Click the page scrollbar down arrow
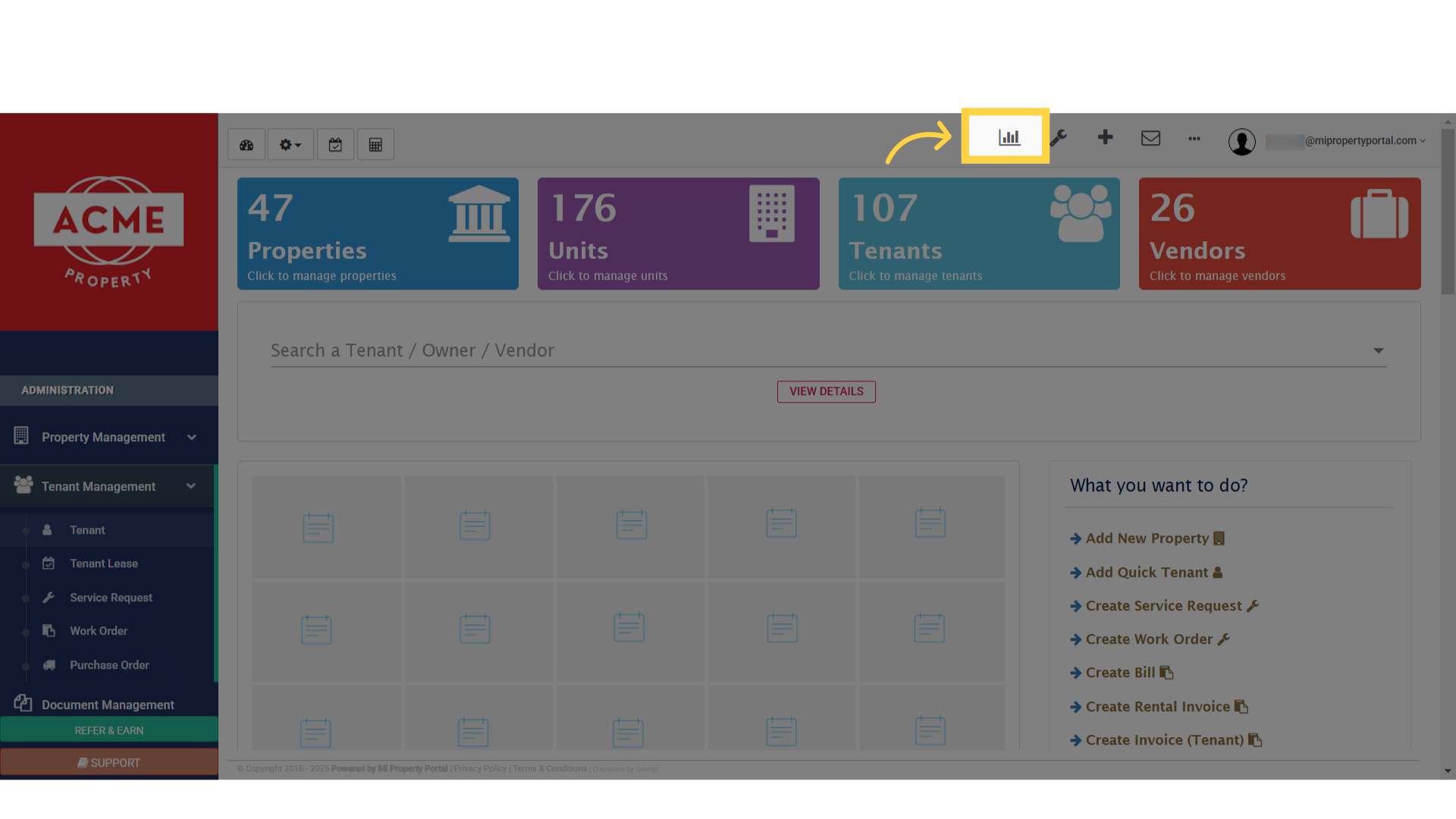The image size is (1456, 819). (x=1448, y=771)
